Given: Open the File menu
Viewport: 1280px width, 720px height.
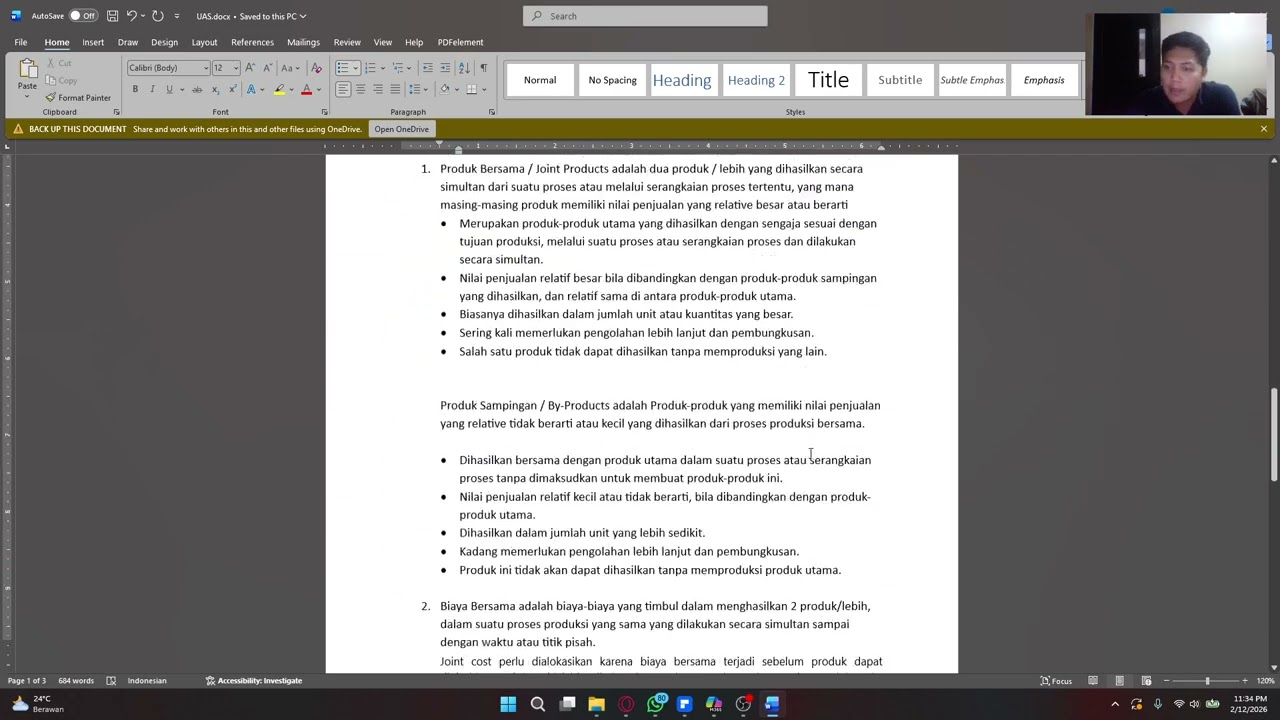Looking at the screenshot, I should click(x=20, y=42).
